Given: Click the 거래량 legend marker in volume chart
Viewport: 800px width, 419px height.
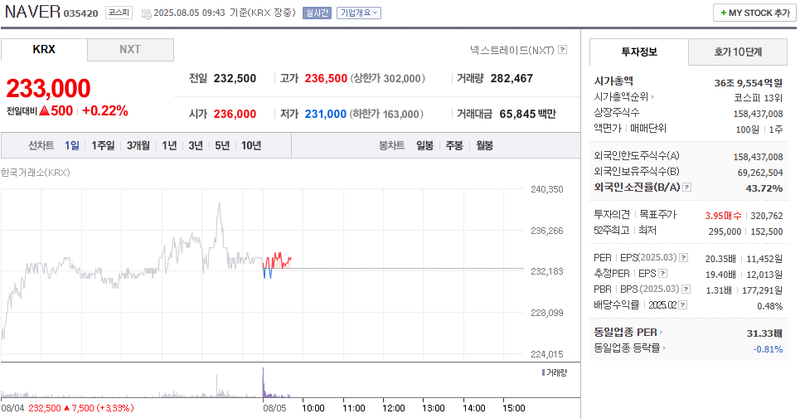Looking at the screenshot, I should [x=543, y=373].
